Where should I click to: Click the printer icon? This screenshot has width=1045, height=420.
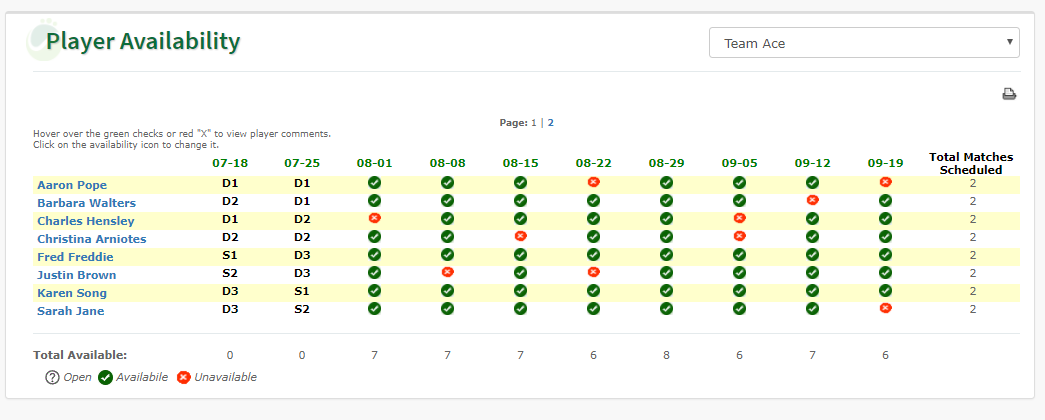1009,94
